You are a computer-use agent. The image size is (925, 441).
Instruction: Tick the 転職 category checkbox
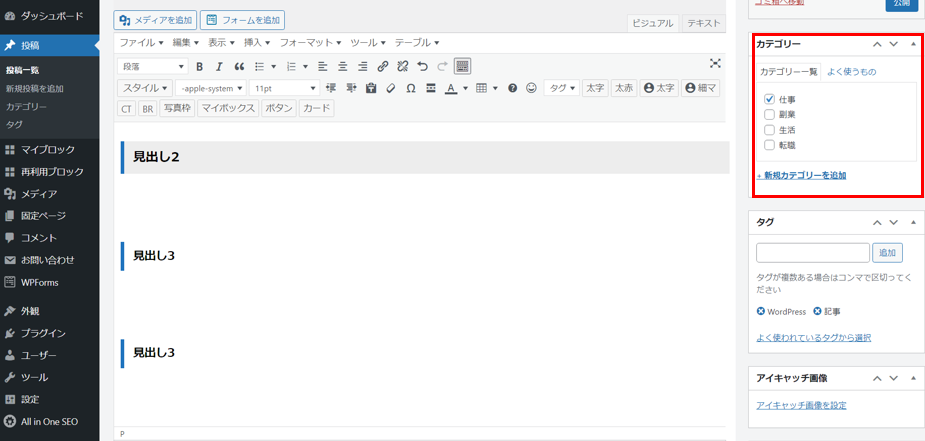769,145
